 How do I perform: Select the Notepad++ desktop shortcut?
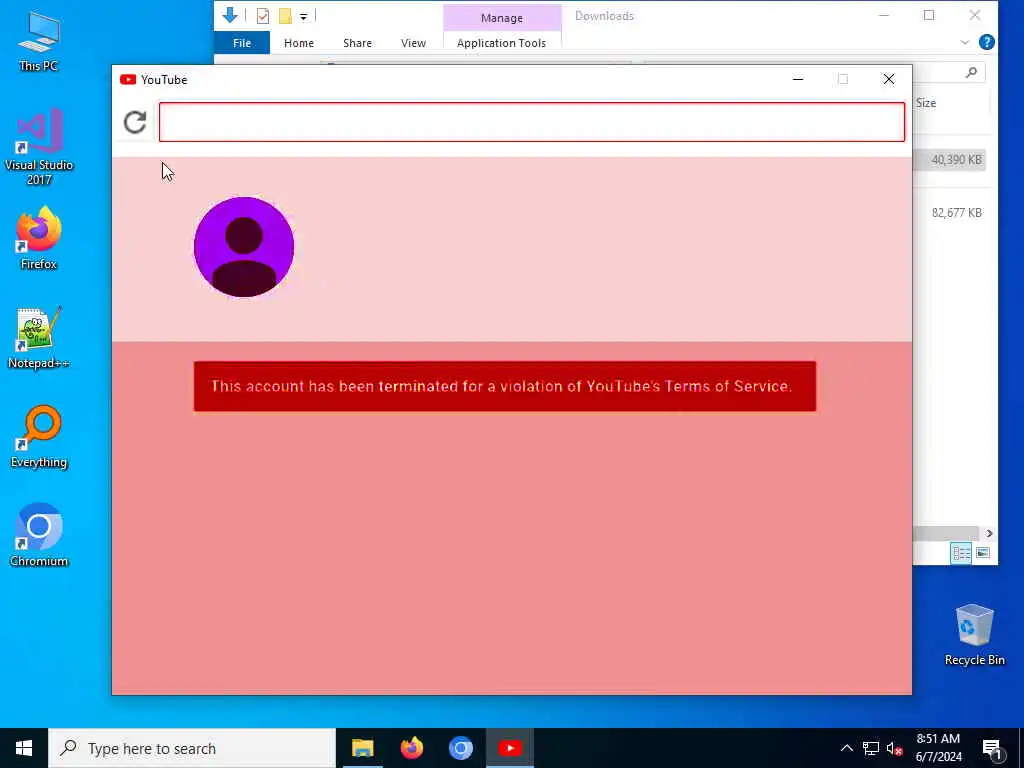pos(39,338)
